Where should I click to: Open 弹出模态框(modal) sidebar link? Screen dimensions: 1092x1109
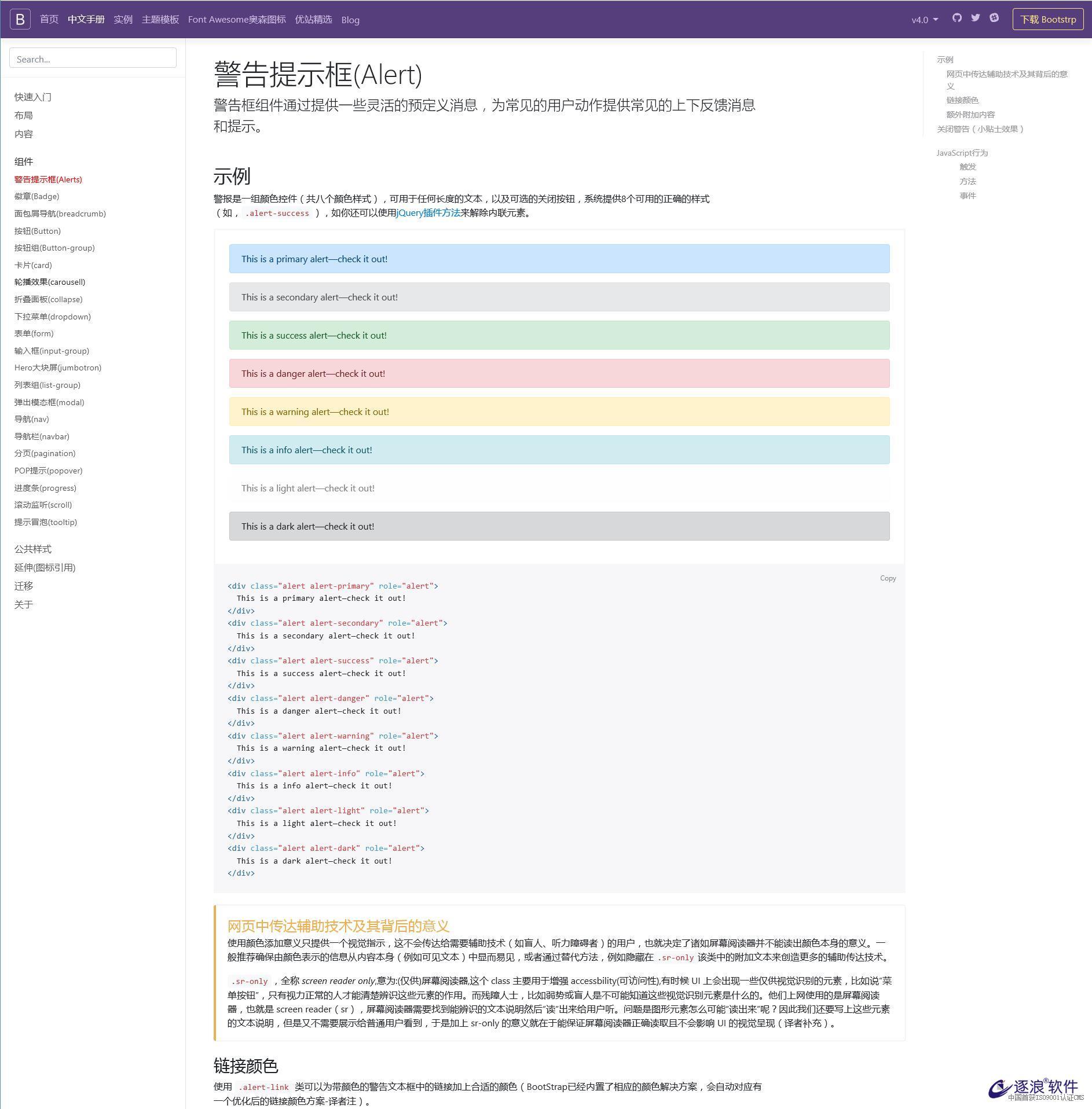[49, 402]
